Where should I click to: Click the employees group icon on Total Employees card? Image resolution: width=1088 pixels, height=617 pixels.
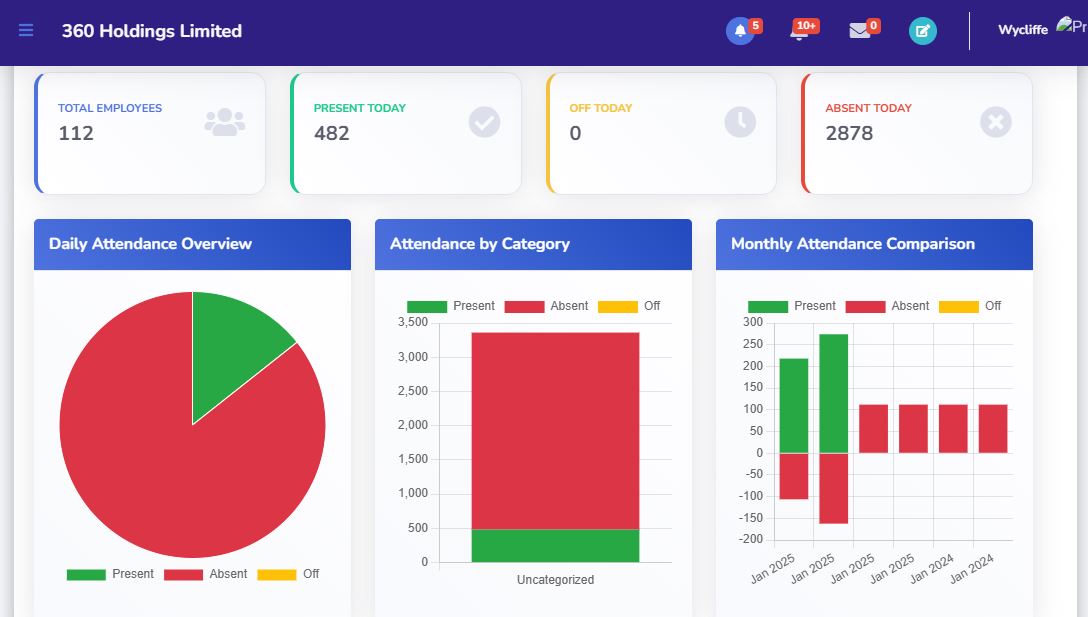[x=227, y=121]
